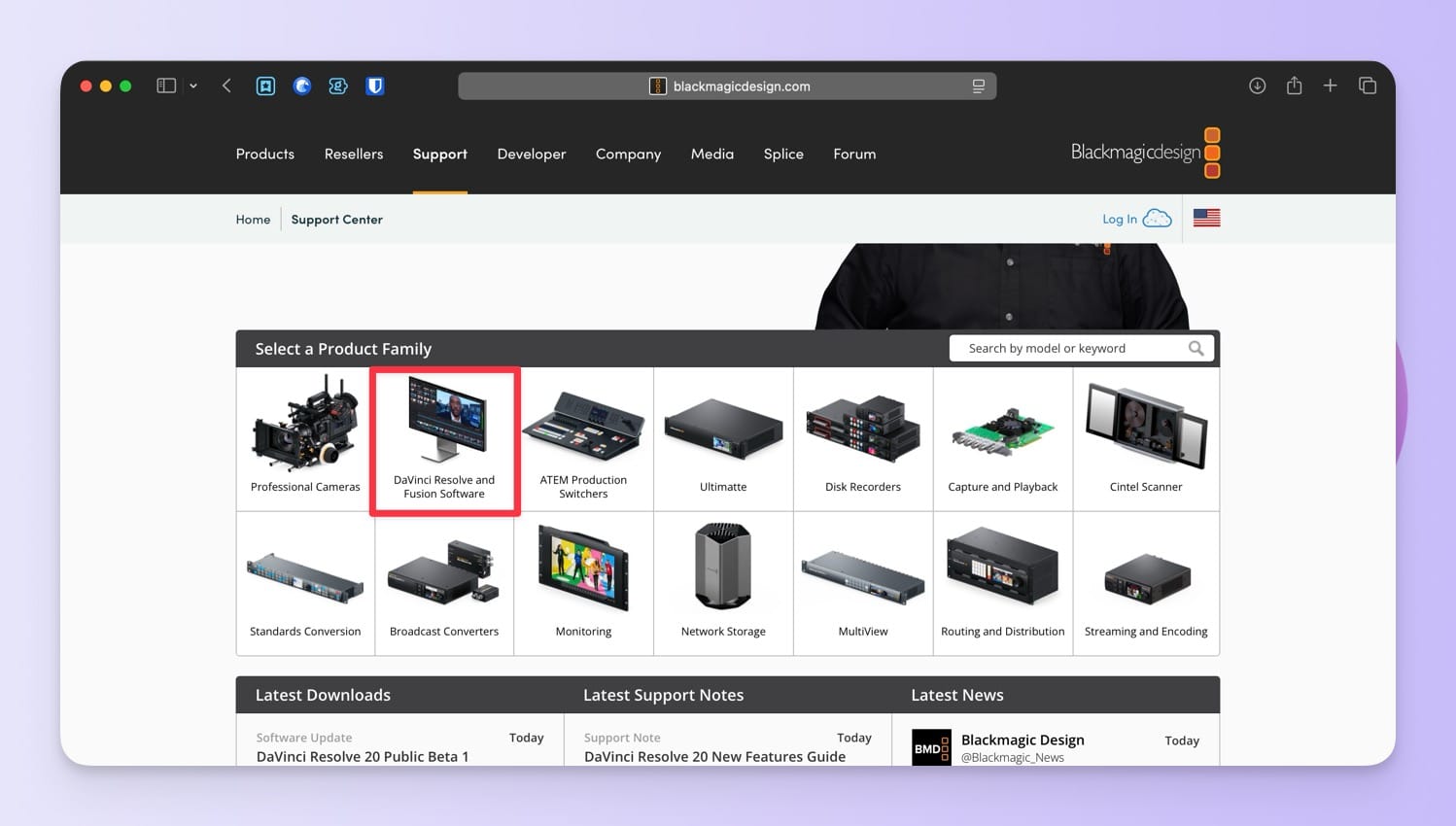The width and height of the screenshot is (1456, 826).
Task: Select the Streaming and Encoding family
Action: (x=1146, y=584)
